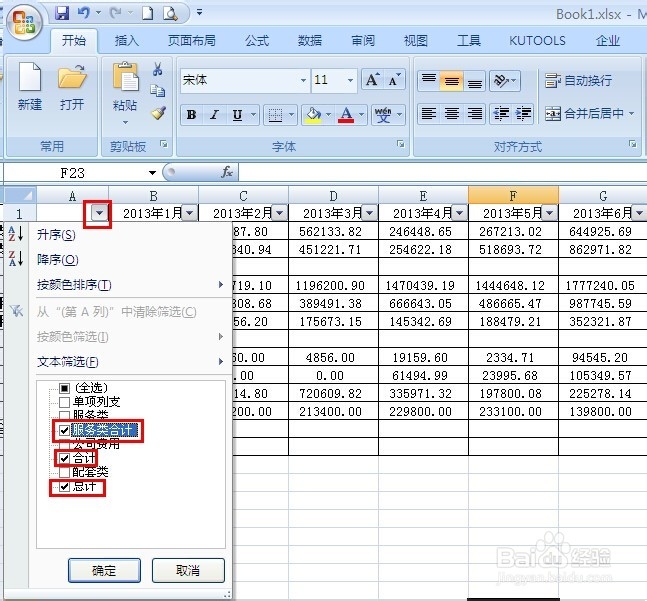Open the 2013年1月 filter dropdown
The height and width of the screenshot is (601, 647).
click(x=189, y=213)
